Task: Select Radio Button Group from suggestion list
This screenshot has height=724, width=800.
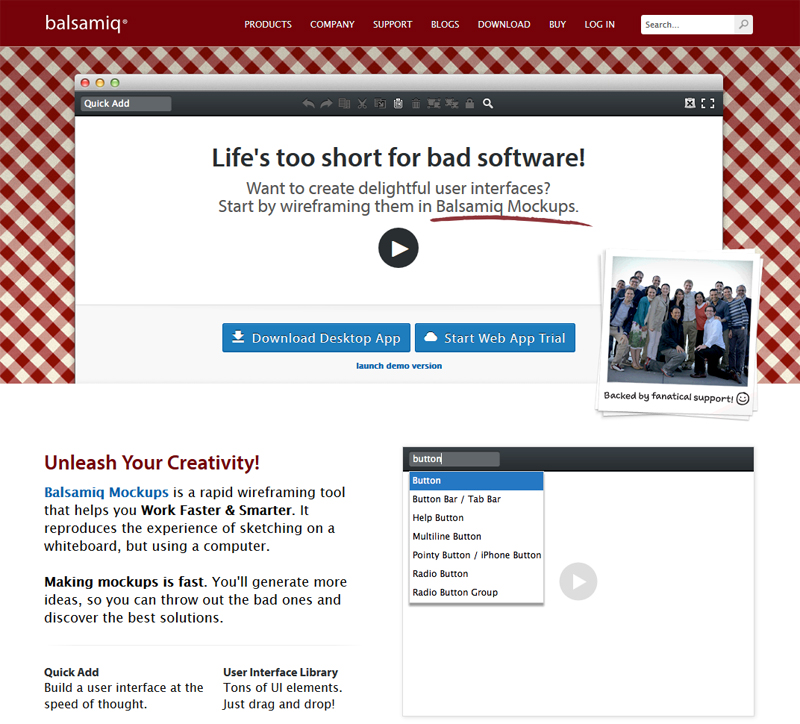Action: point(455,593)
